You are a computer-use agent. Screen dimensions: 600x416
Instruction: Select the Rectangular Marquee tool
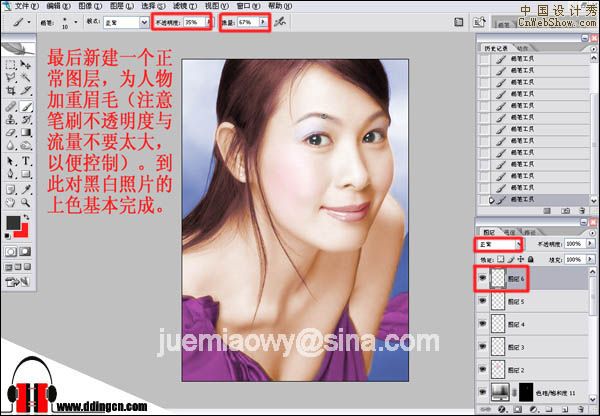click(11, 64)
